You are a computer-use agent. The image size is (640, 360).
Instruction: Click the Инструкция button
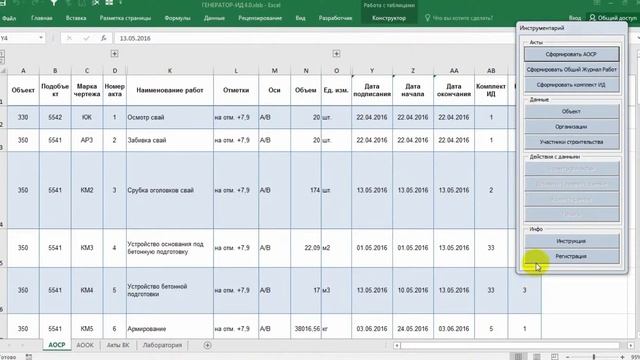pyautogui.click(x=571, y=241)
